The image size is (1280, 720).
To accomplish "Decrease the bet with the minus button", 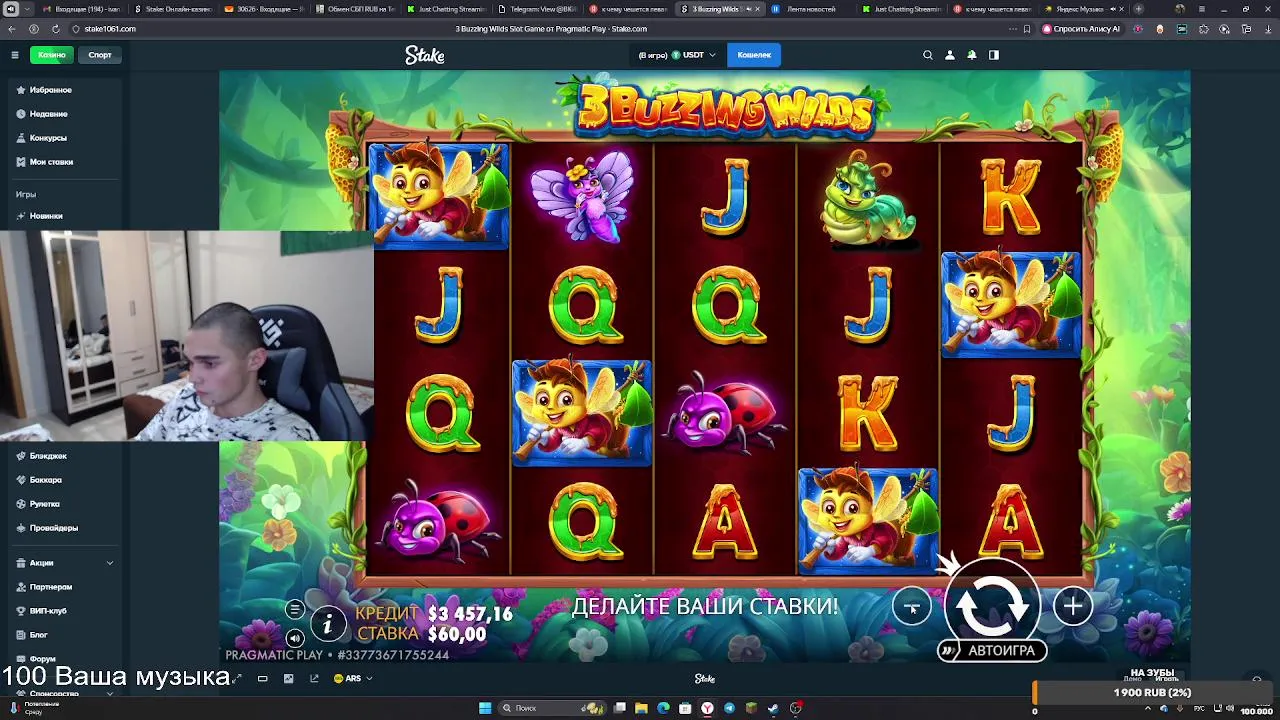I will point(911,606).
